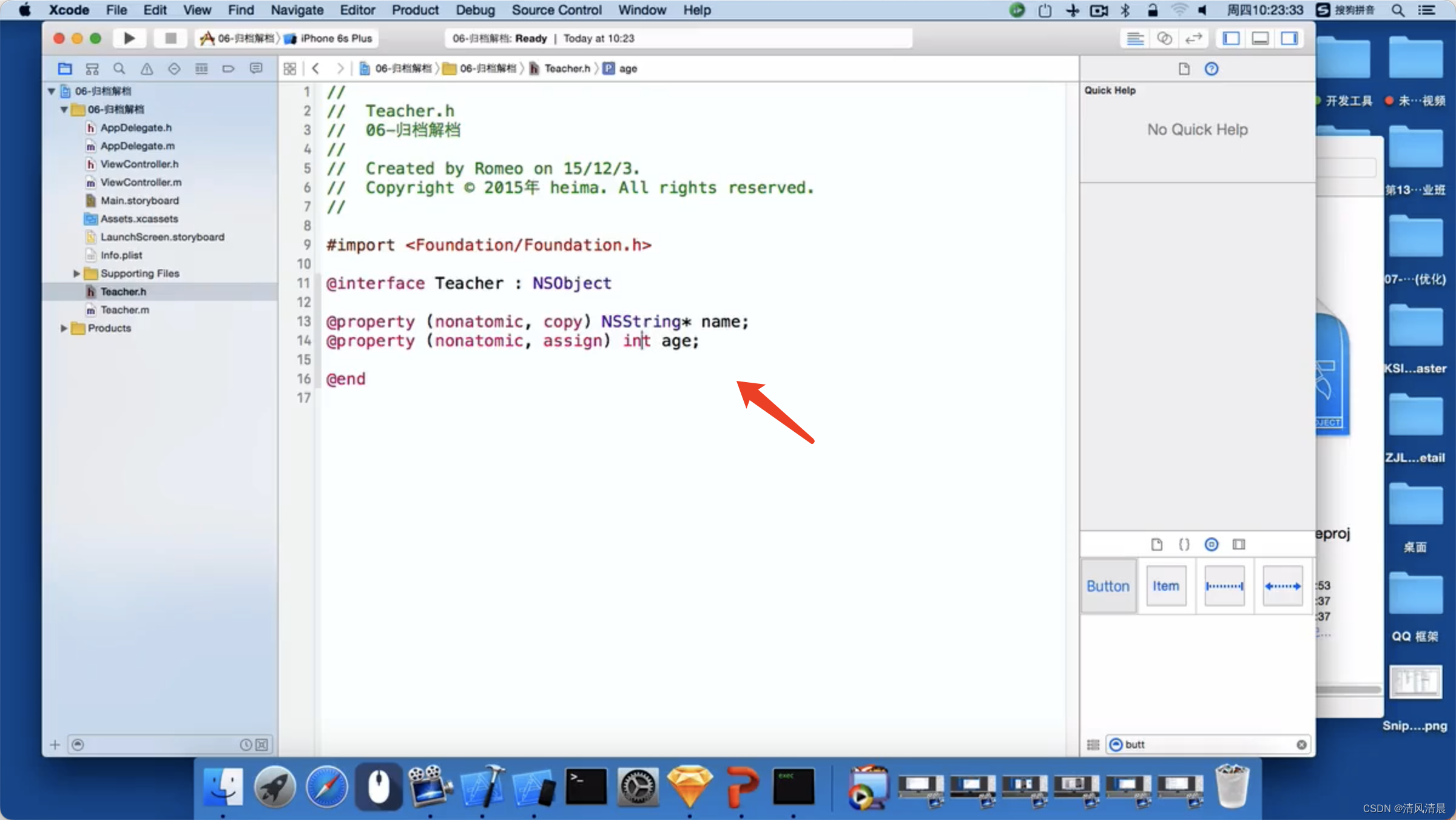Switch to the version editor

(1193, 38)
